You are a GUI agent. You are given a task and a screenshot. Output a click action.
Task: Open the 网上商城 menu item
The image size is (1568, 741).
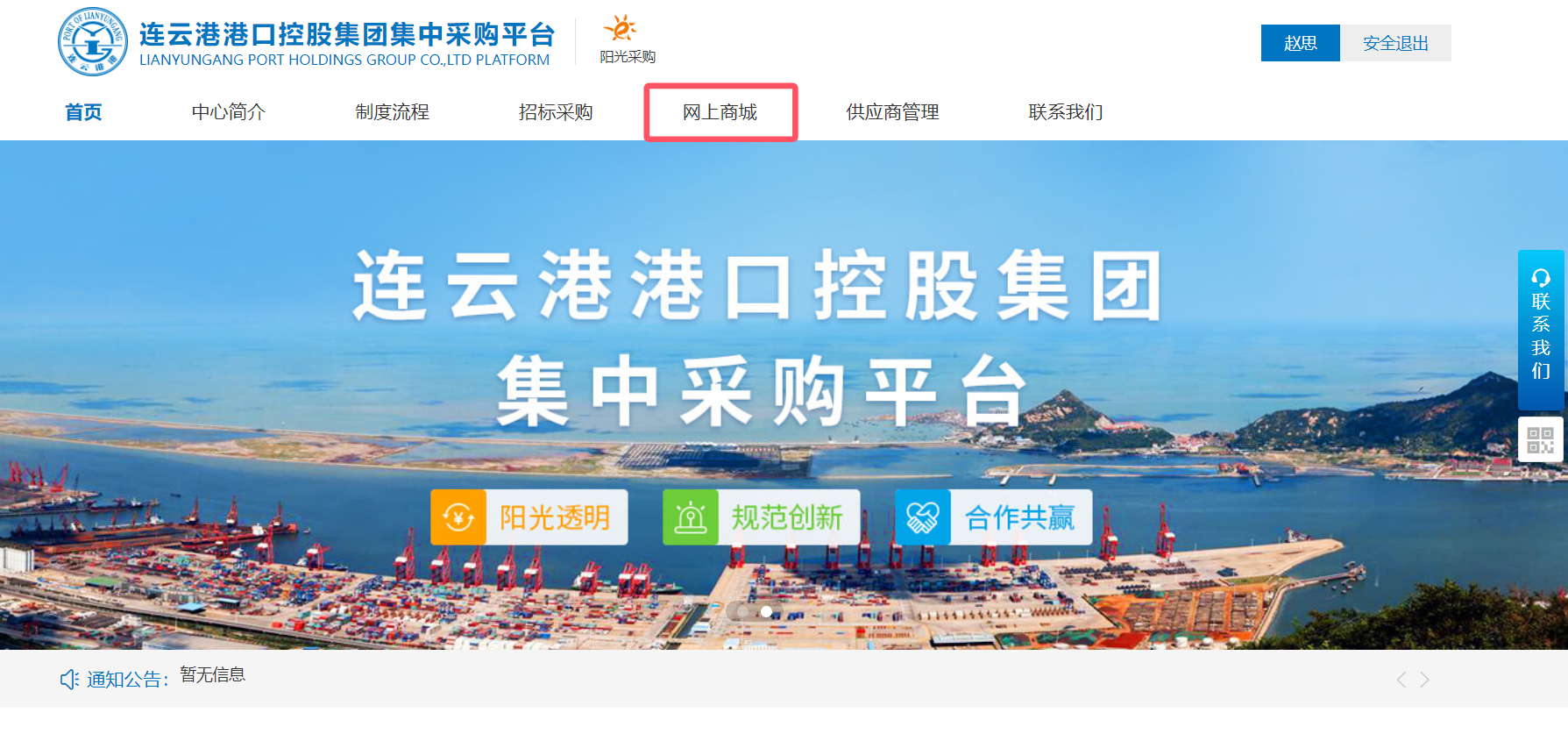[x=720, y=112]
